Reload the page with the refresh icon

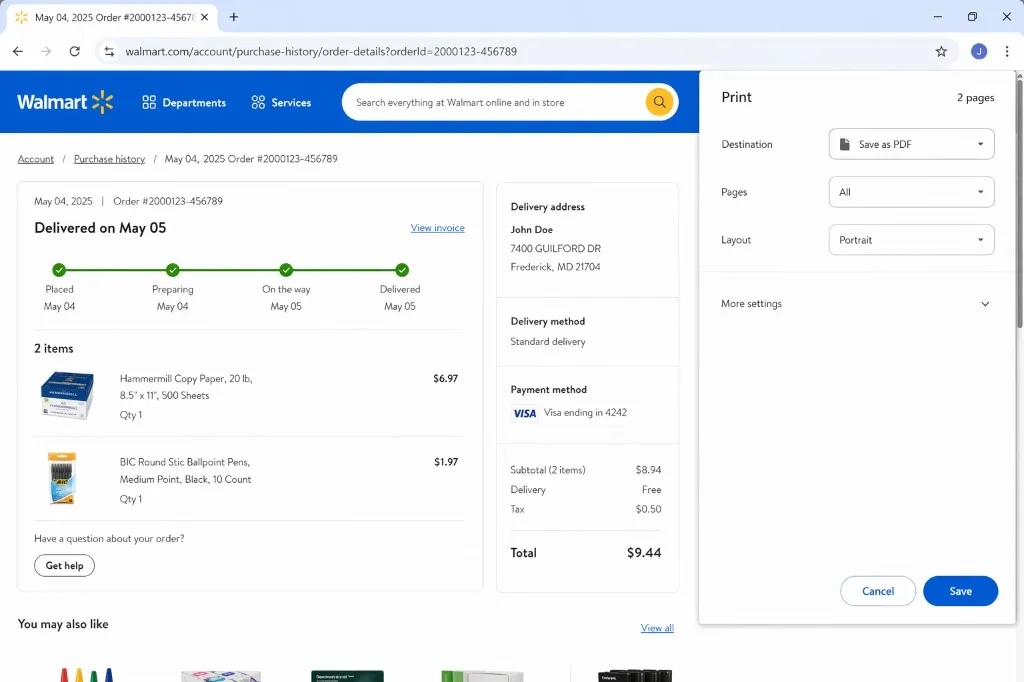[75, 50]
